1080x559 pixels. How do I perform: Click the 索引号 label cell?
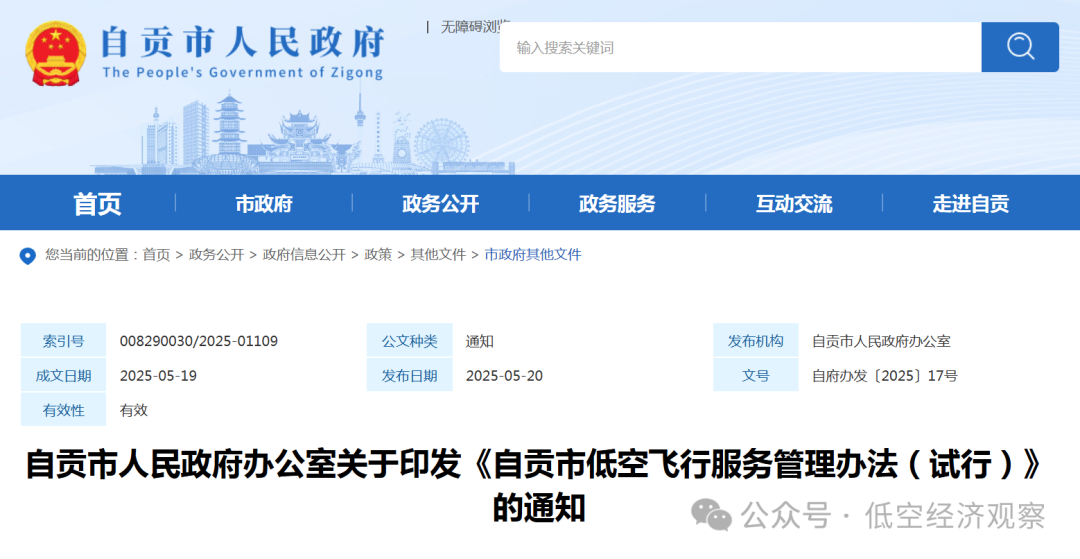[x=63, y=340]
